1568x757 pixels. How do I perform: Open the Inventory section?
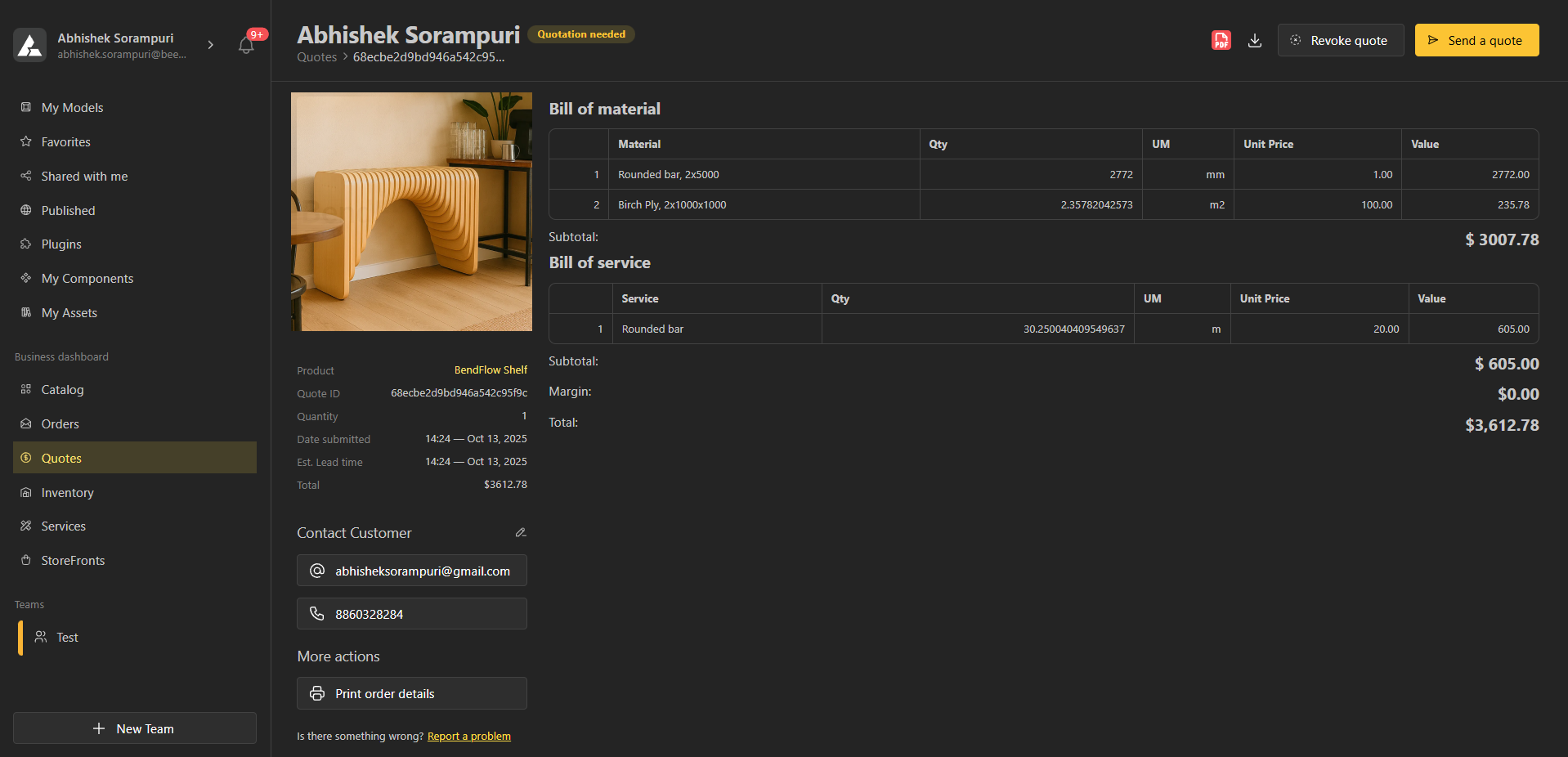[x=67, y=492]
